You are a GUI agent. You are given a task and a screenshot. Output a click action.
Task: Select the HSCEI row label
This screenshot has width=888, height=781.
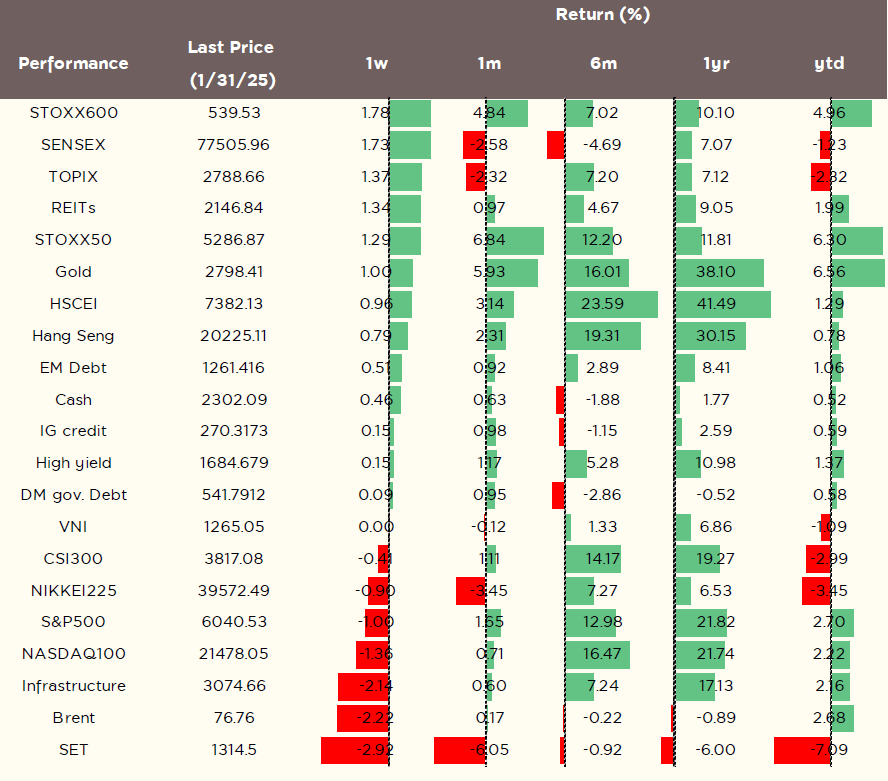tap(73, 304)
